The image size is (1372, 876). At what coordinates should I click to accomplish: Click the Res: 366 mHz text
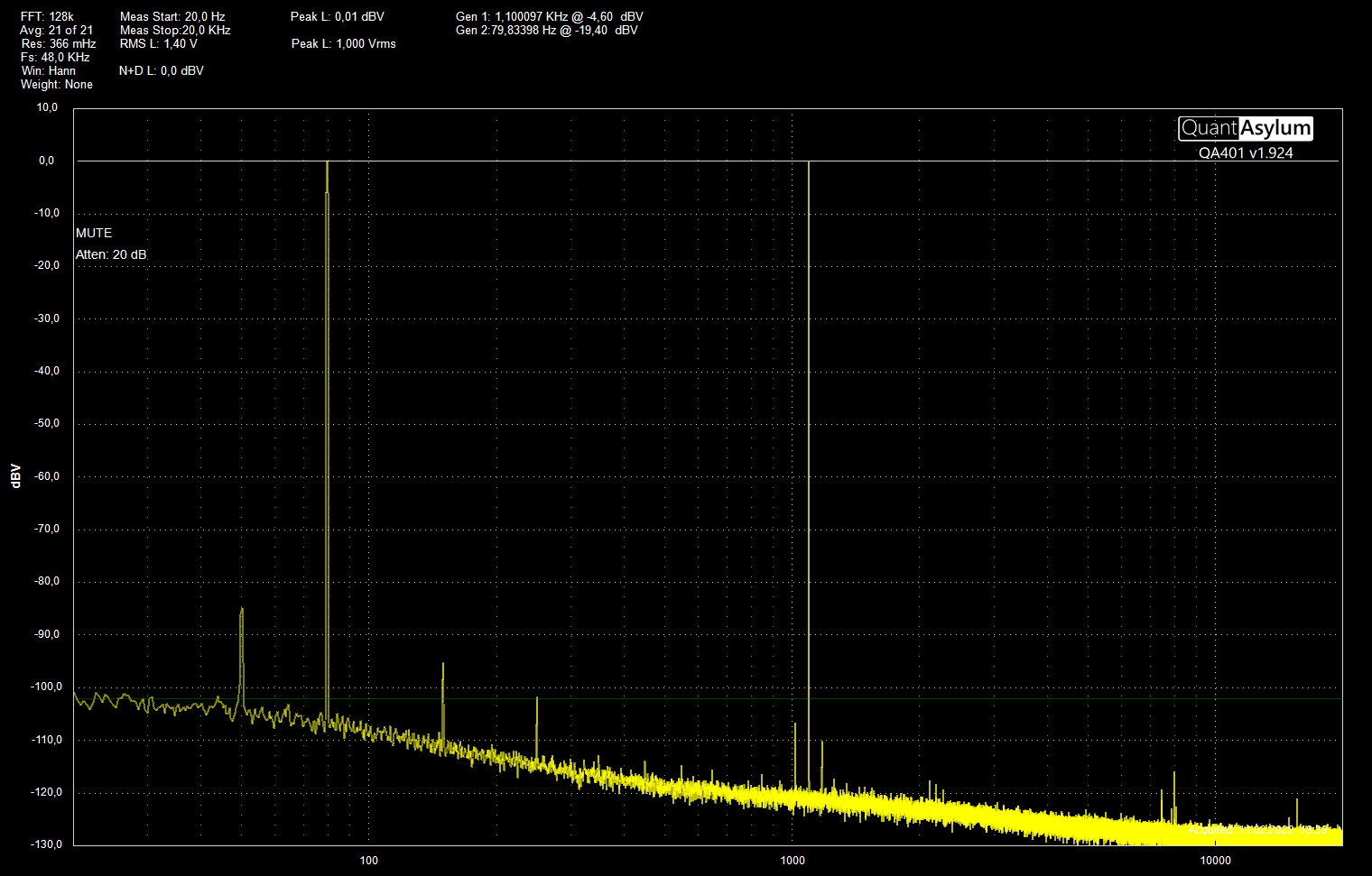pyautogui.click(x=59, y=43)
